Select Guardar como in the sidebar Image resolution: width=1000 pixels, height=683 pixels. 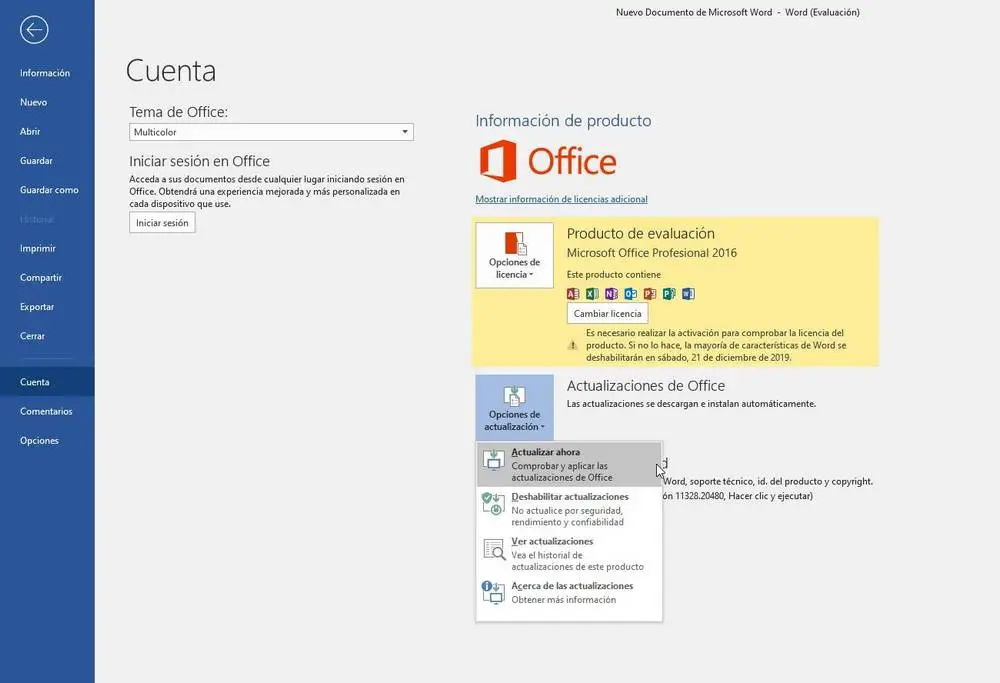(x=47, y=190)
